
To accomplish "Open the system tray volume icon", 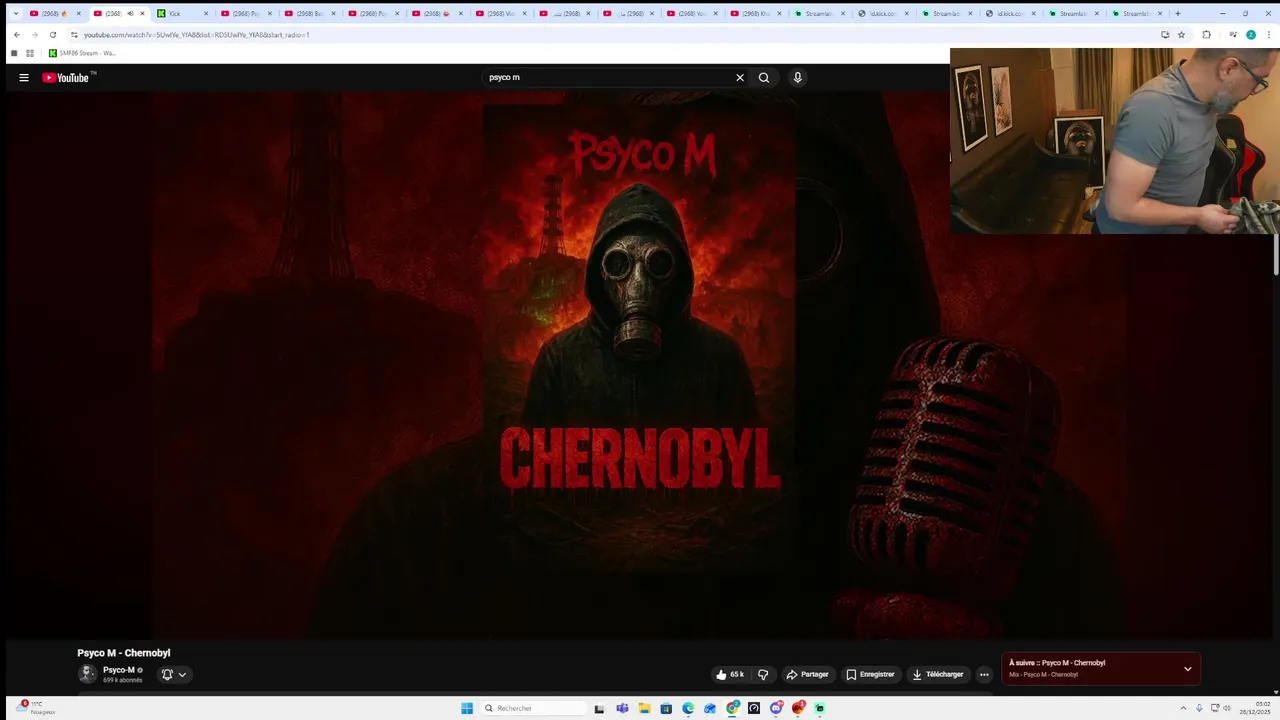I will 1229,708.
